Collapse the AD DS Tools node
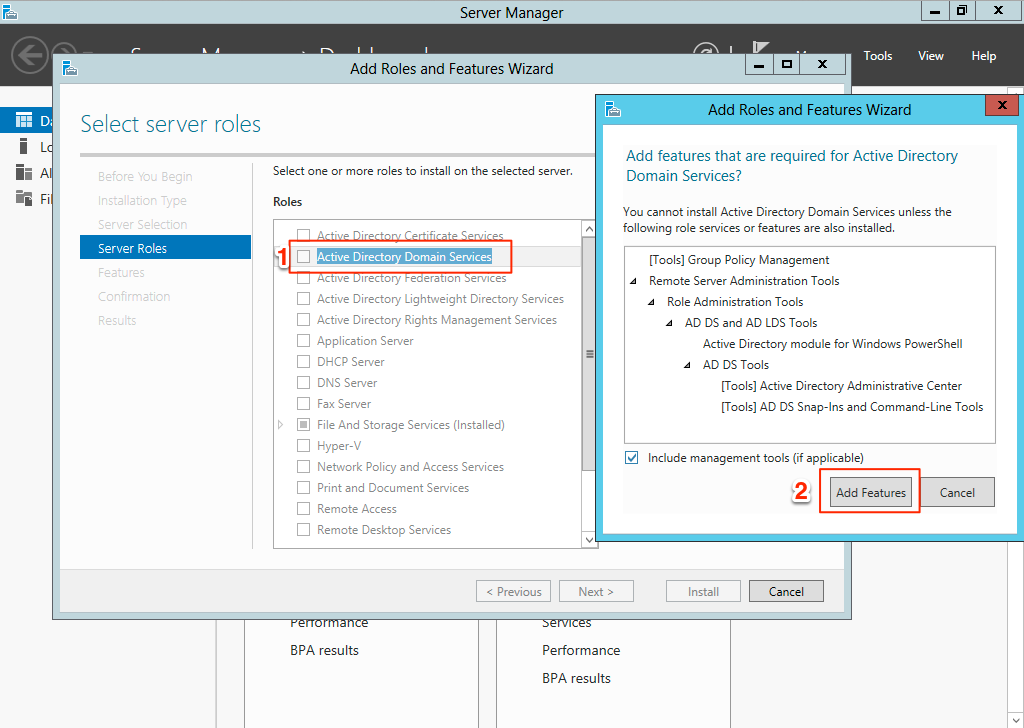Image resolution: width=1024 pixels, height=728 pixels. tap(688, 364)
